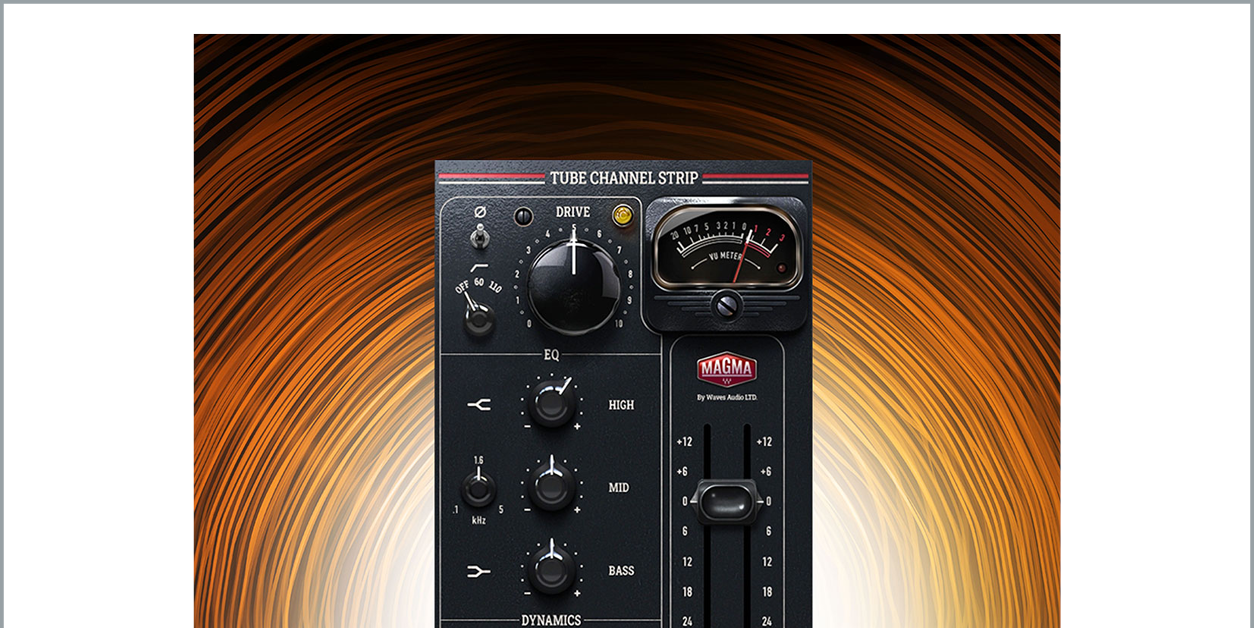Image resolution: width=1254 pixels, height=628 pixels.
Task: Click the high shelf curve symbol
Action: pos(479,404)
